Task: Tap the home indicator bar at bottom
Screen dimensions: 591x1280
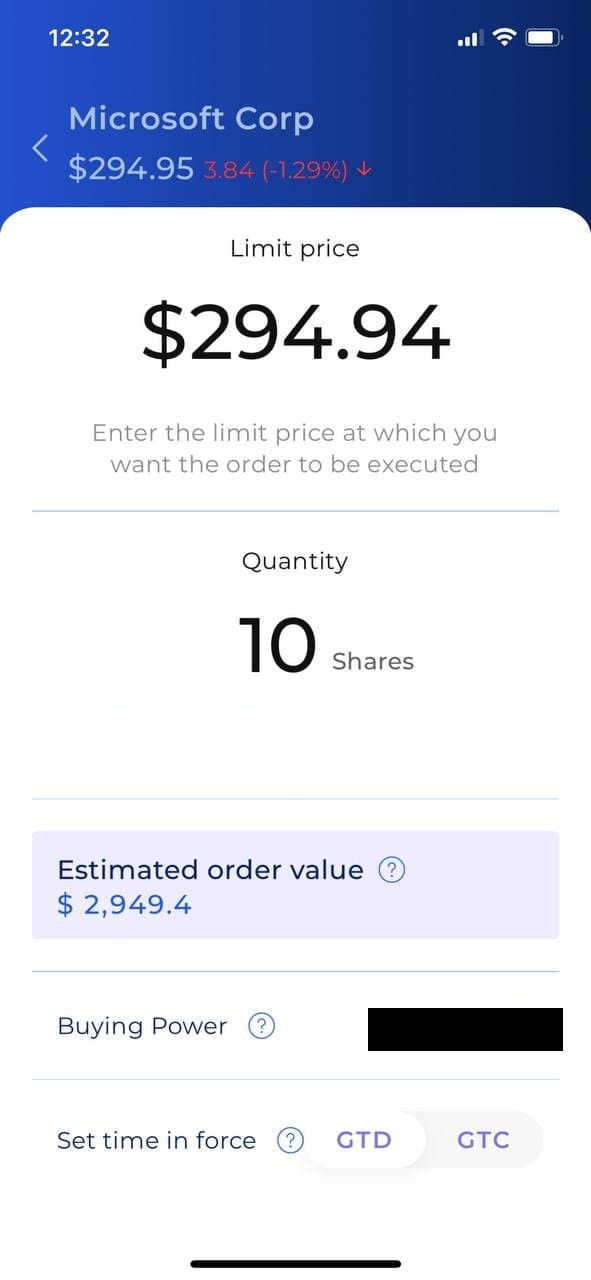Action: point(296,1264)
